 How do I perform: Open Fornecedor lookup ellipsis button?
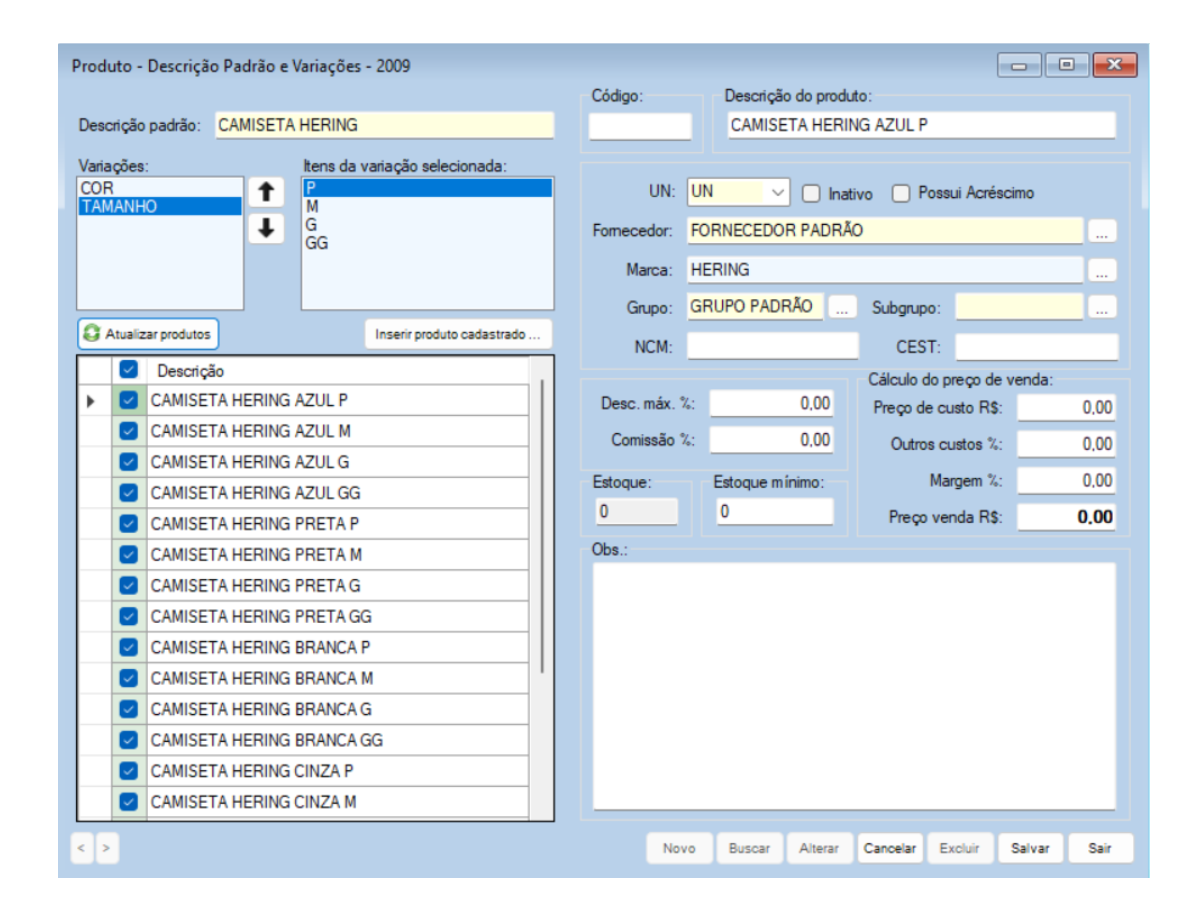pos(1101,232)
